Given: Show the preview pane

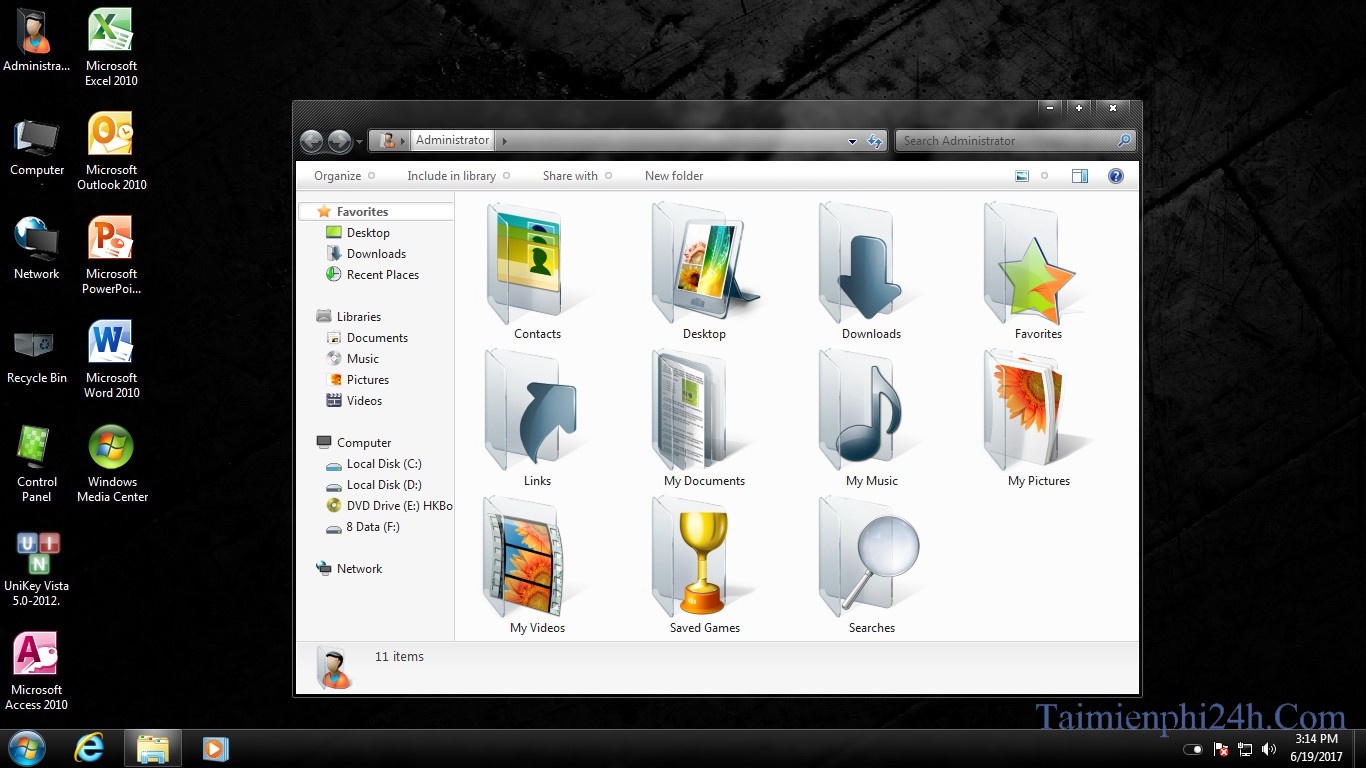Looking at the screenshot, I should (1080, 176).
